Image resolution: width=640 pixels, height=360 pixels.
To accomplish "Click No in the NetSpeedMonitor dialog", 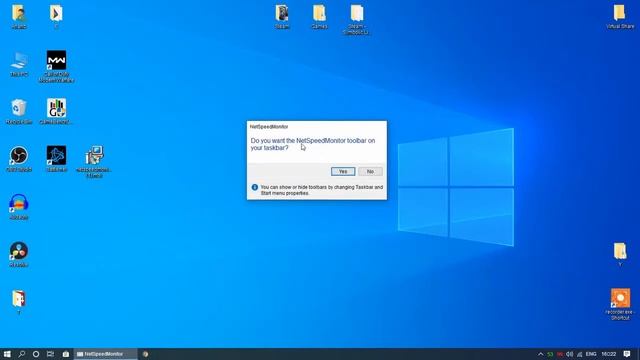I will coord(370,171).
